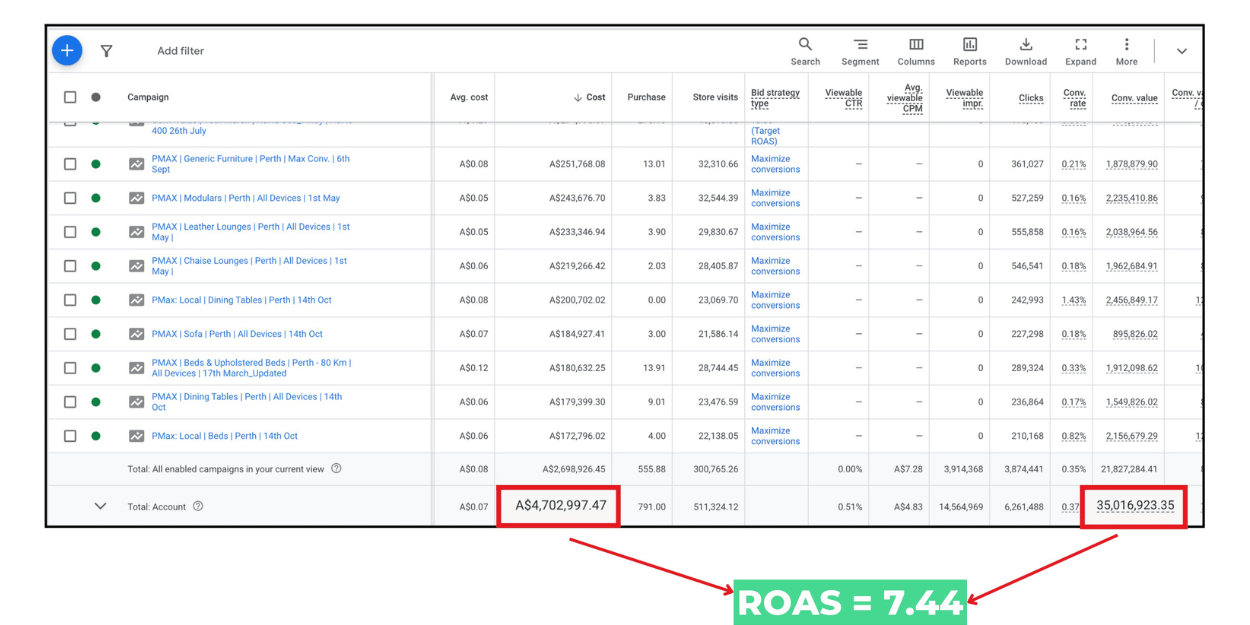Open Search in the table toolbar

[805, 51]
